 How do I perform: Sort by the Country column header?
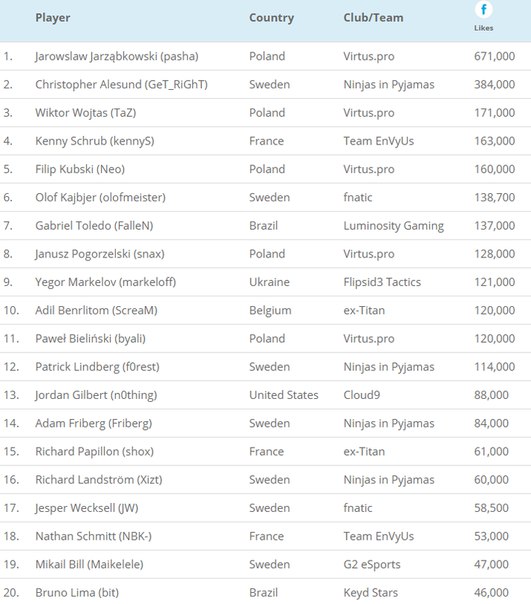pyautogui.click(x=271, y=18)
